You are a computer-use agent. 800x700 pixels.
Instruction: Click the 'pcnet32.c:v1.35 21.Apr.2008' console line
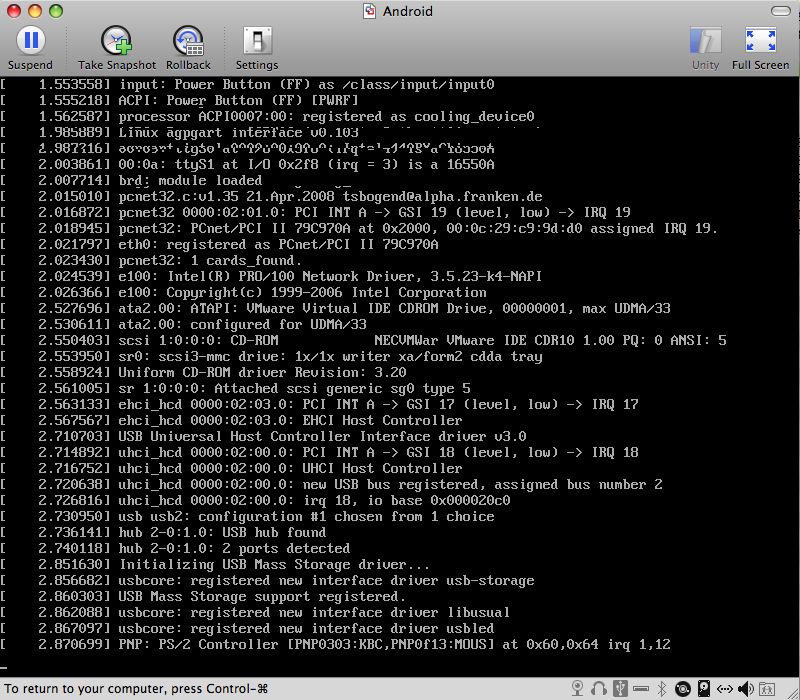tap(331, 196)
